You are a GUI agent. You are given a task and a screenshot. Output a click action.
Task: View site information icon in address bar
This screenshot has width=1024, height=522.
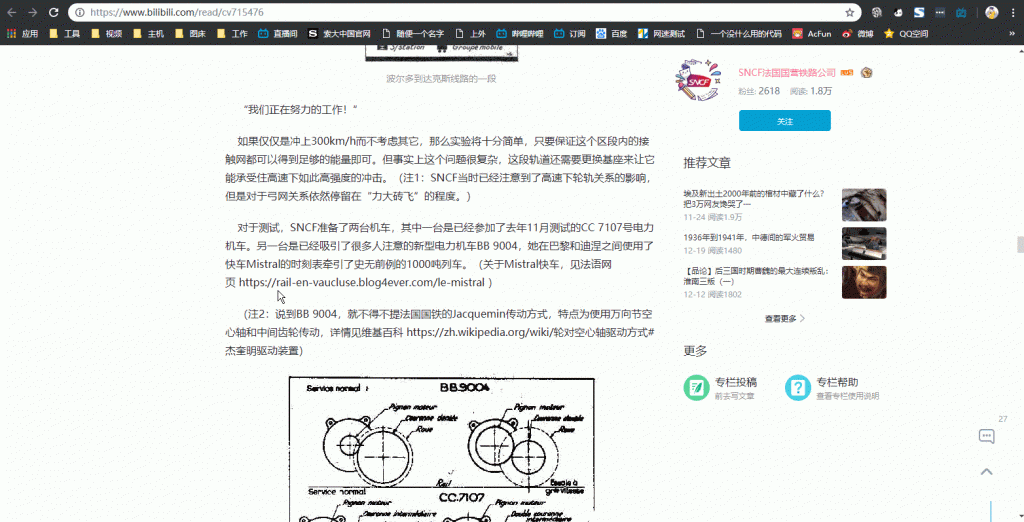[80, 12]
